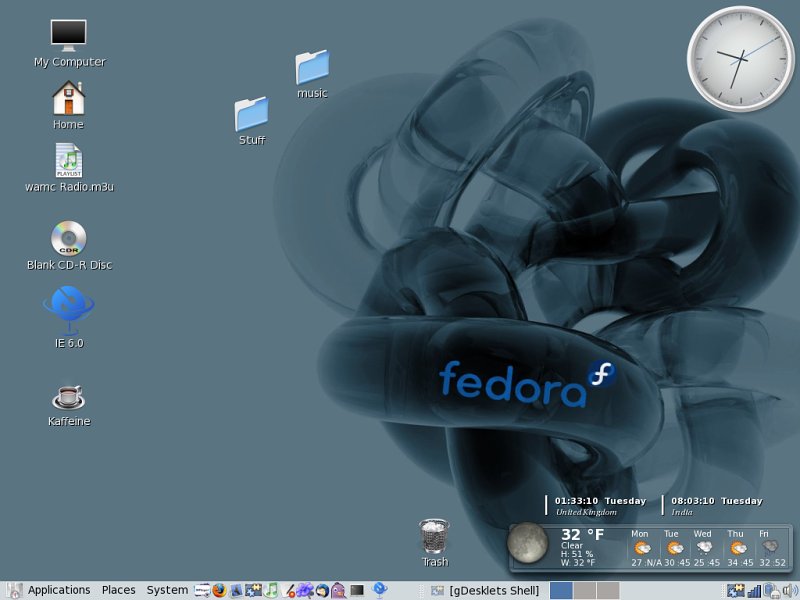Click the blue IE globe launcher in panel
800x600 pixels.
pyautogui.click(x=380, y=590)
